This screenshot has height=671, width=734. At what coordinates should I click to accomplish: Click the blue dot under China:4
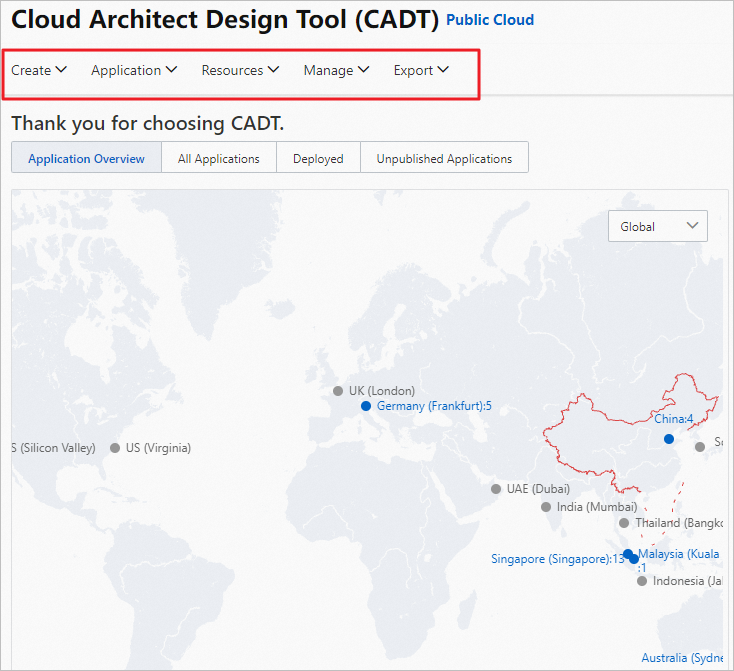[x=669, y=439]
